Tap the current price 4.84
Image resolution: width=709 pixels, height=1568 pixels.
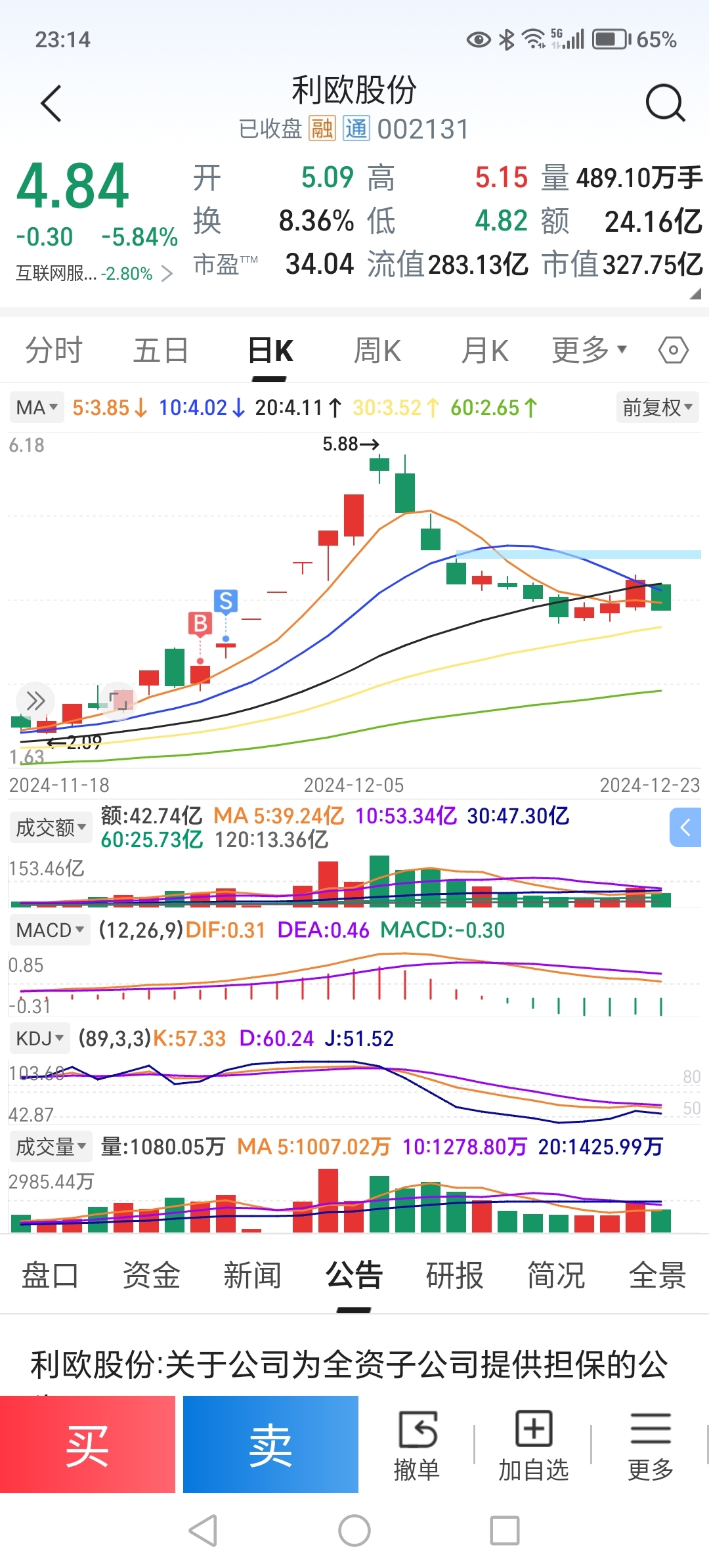tap(72, 186)
